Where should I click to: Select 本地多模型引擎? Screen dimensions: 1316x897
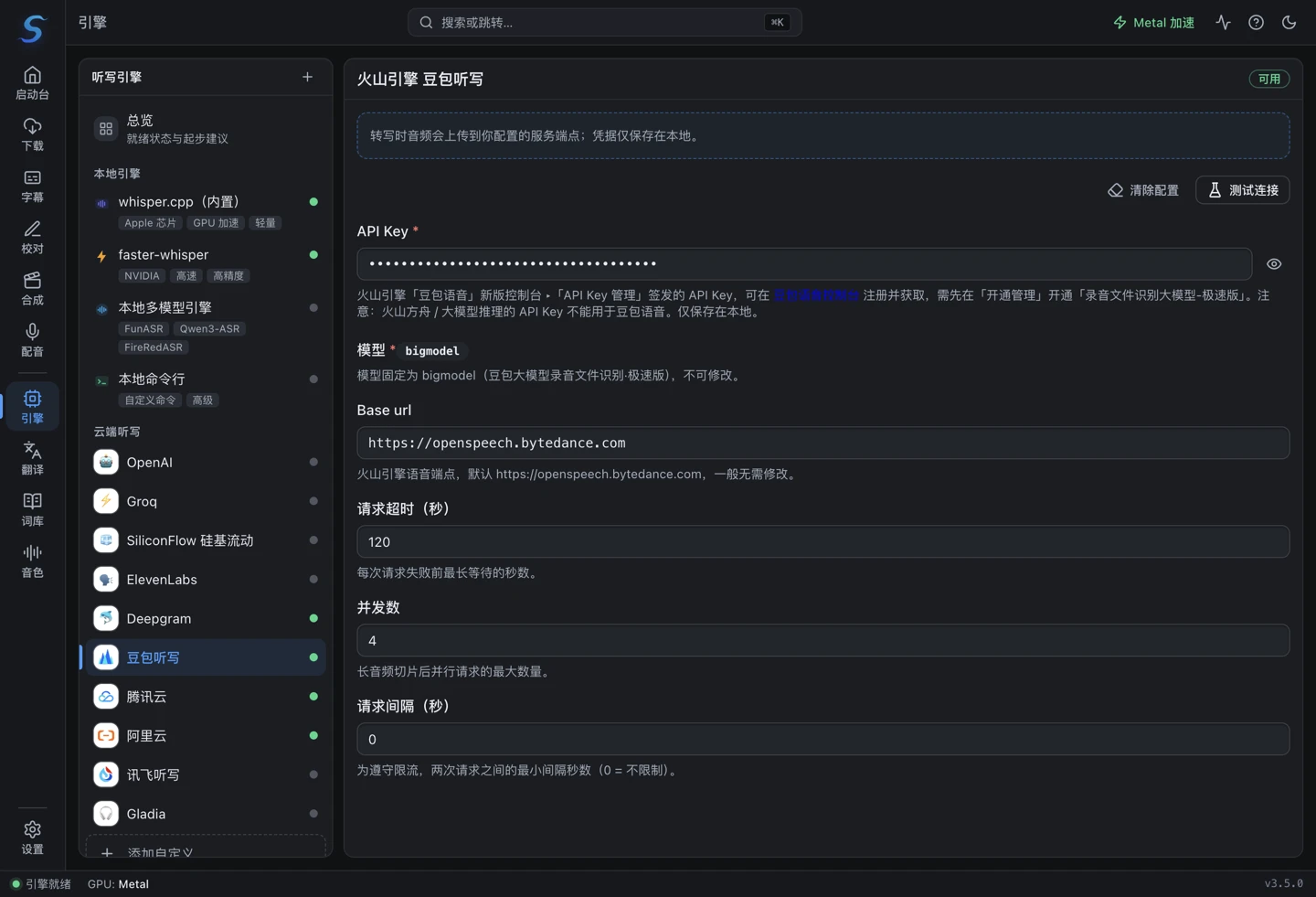point(206,326)
